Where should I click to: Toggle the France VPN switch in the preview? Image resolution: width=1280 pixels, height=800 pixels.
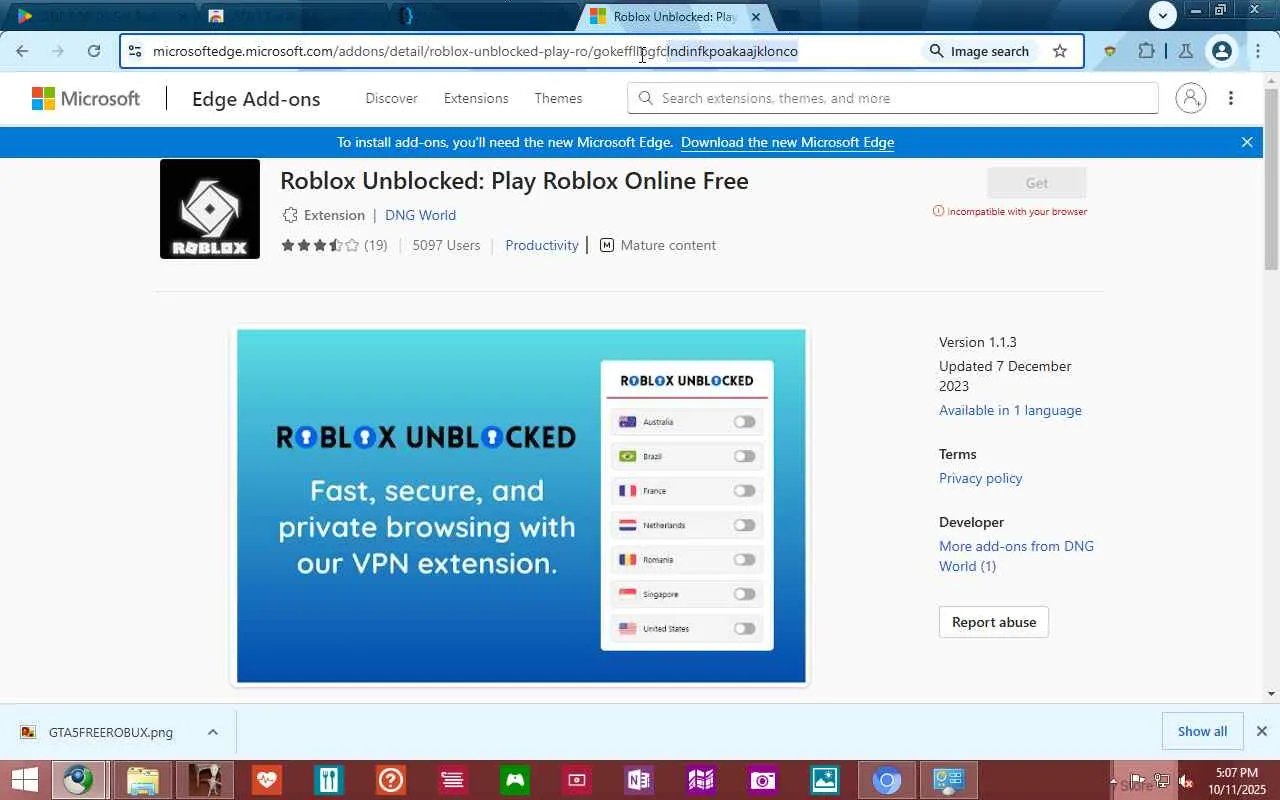coord(745,491)
